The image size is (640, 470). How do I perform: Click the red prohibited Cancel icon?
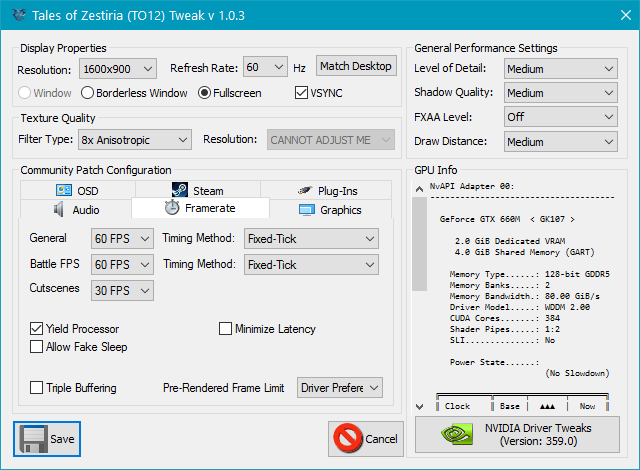348,438
